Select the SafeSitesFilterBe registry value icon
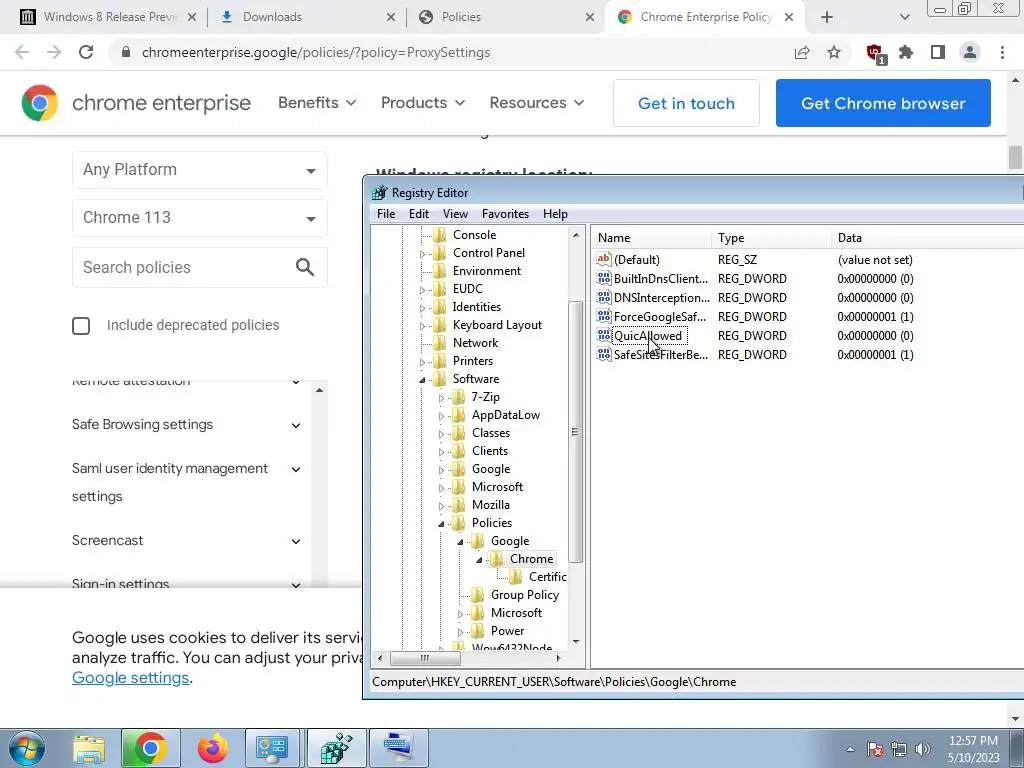1024x768 pixels. (x=604, y=355)
